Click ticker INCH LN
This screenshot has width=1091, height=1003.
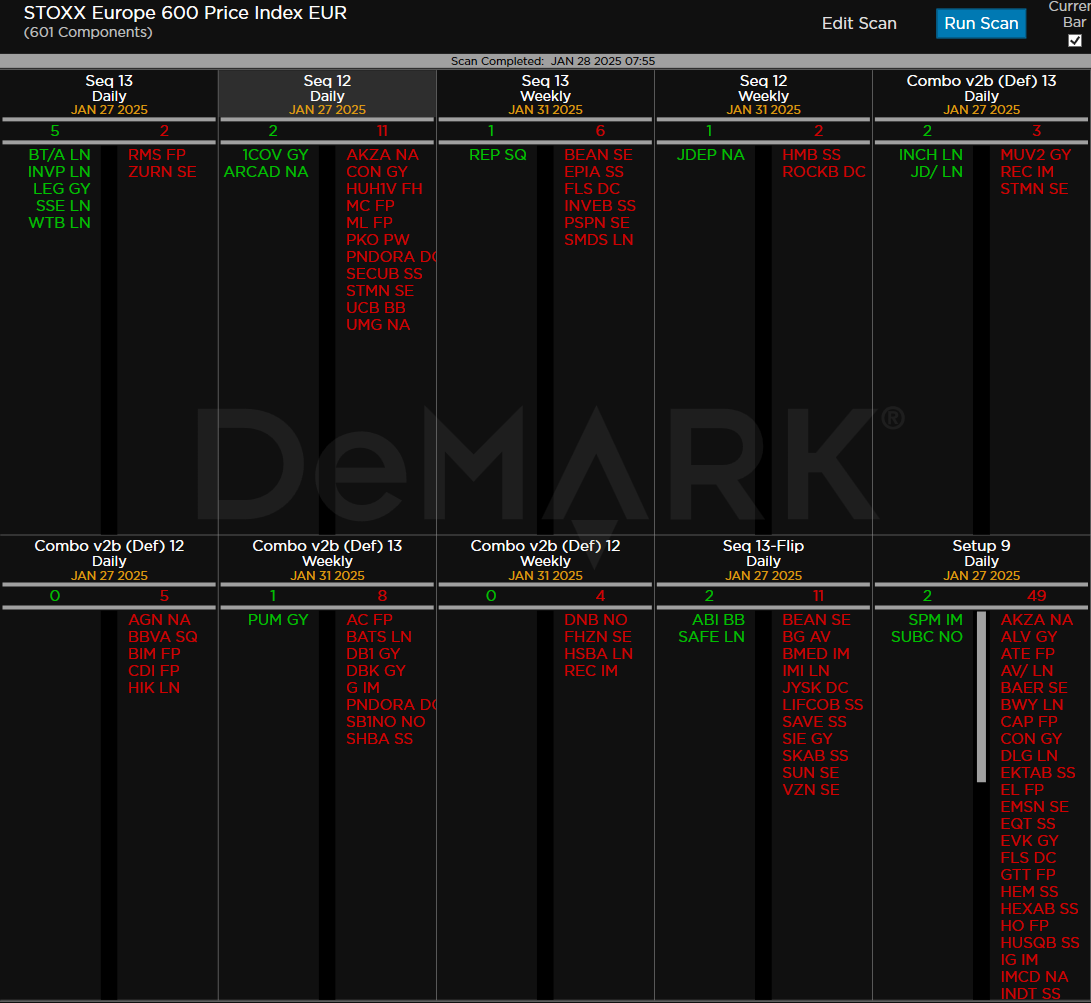(930, 155)
